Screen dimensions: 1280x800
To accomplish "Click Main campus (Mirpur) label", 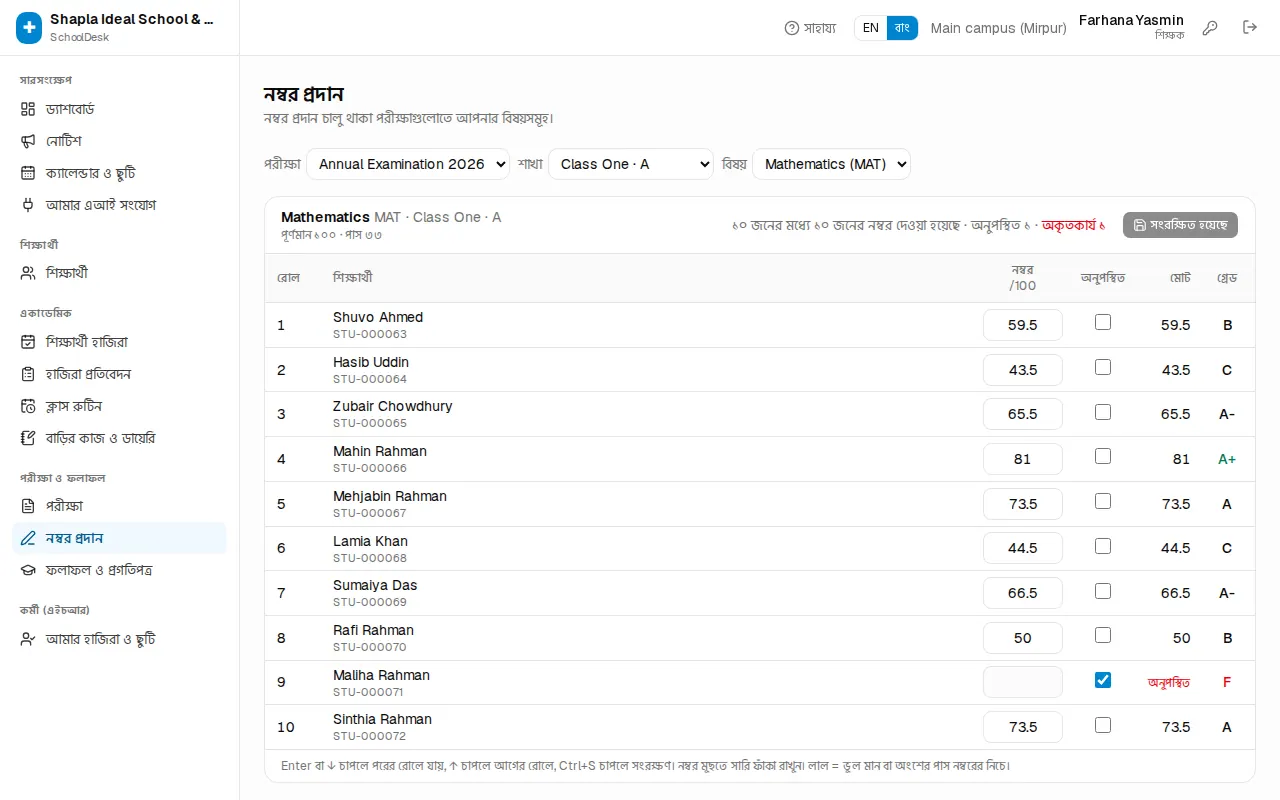I will click(999, 28).
